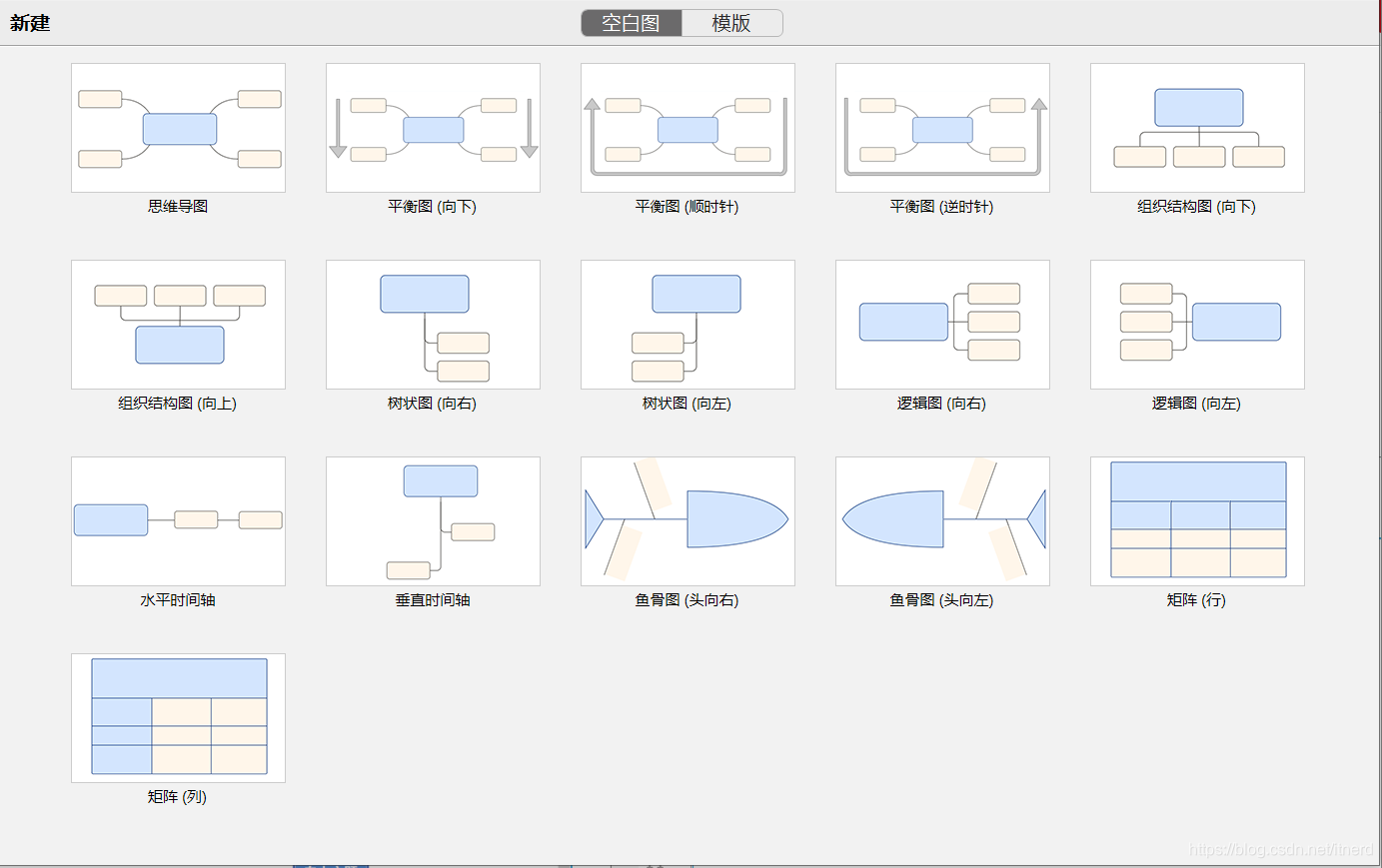This screenshot has width=1382, height=868.
Task: Select the 平衡图 (逆时针) template
Action: point(942,127)
